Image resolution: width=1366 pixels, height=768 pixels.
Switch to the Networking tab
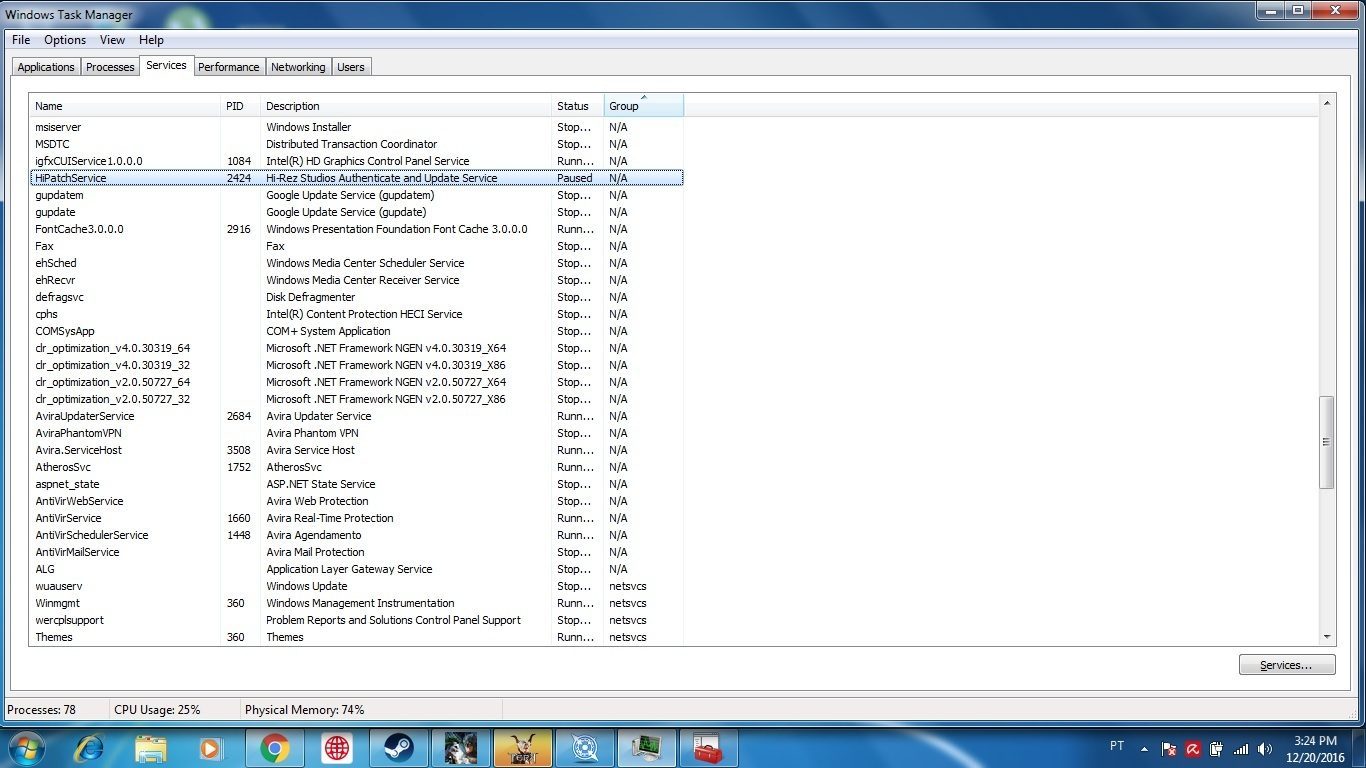coord(298,67)
